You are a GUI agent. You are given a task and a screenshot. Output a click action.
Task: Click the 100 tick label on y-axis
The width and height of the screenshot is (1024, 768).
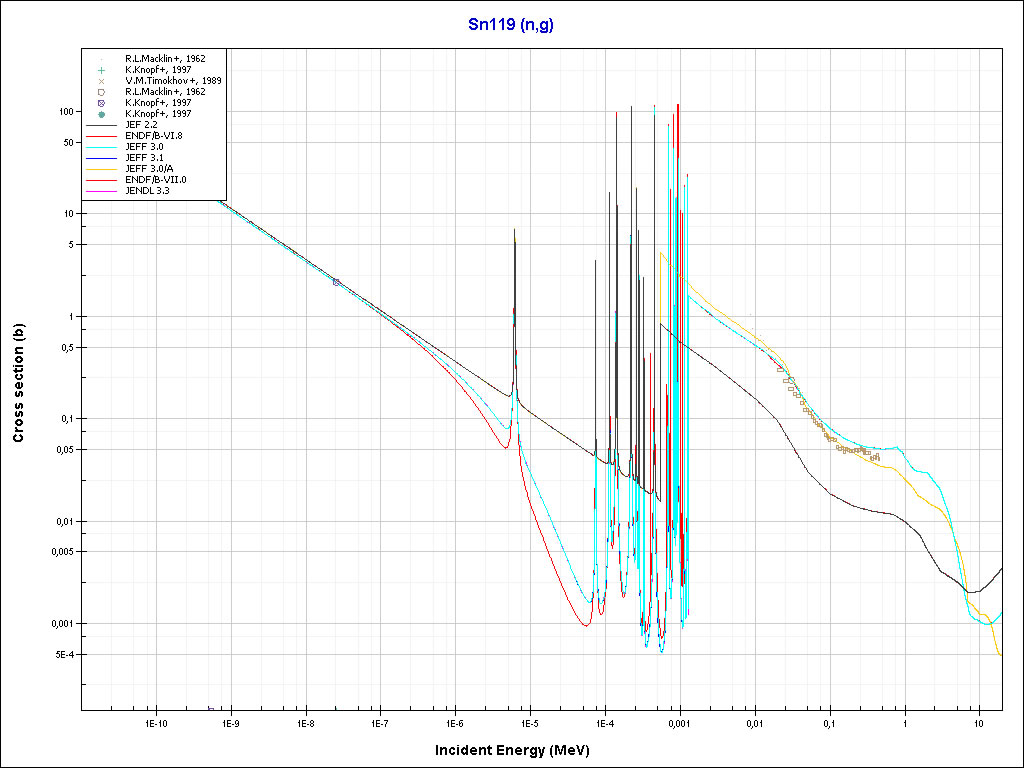[x=64, y=112]
